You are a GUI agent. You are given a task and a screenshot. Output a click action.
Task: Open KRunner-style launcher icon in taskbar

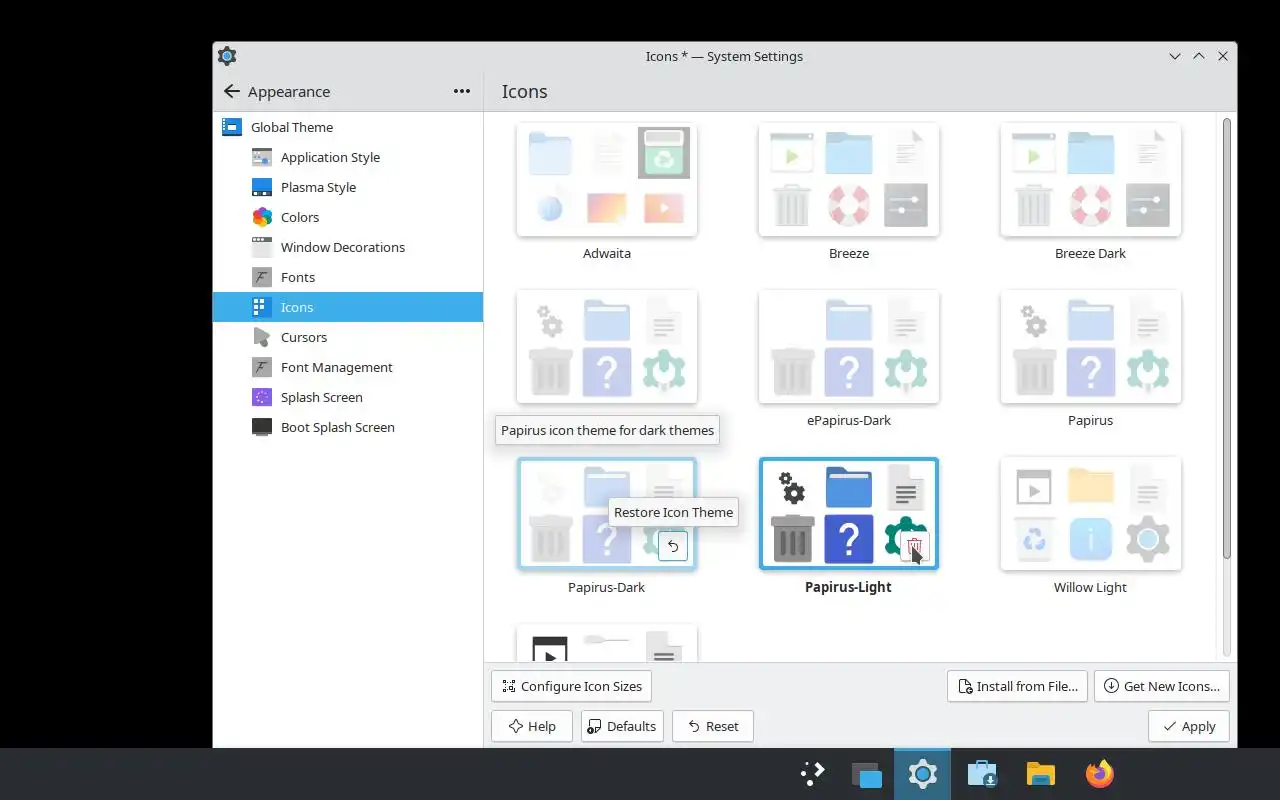click(812, 774)
